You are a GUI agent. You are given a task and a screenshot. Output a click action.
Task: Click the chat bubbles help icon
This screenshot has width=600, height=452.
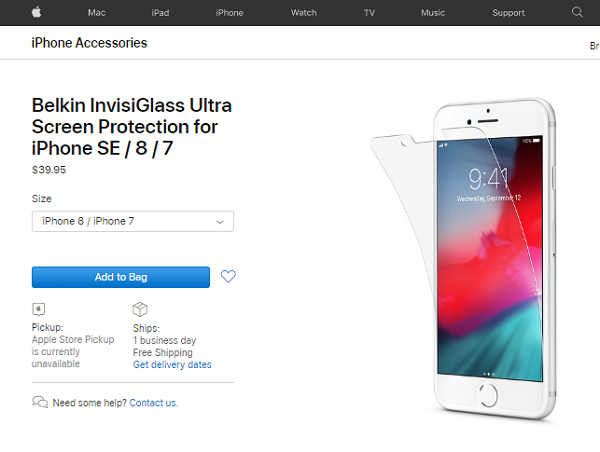[40, 402]
